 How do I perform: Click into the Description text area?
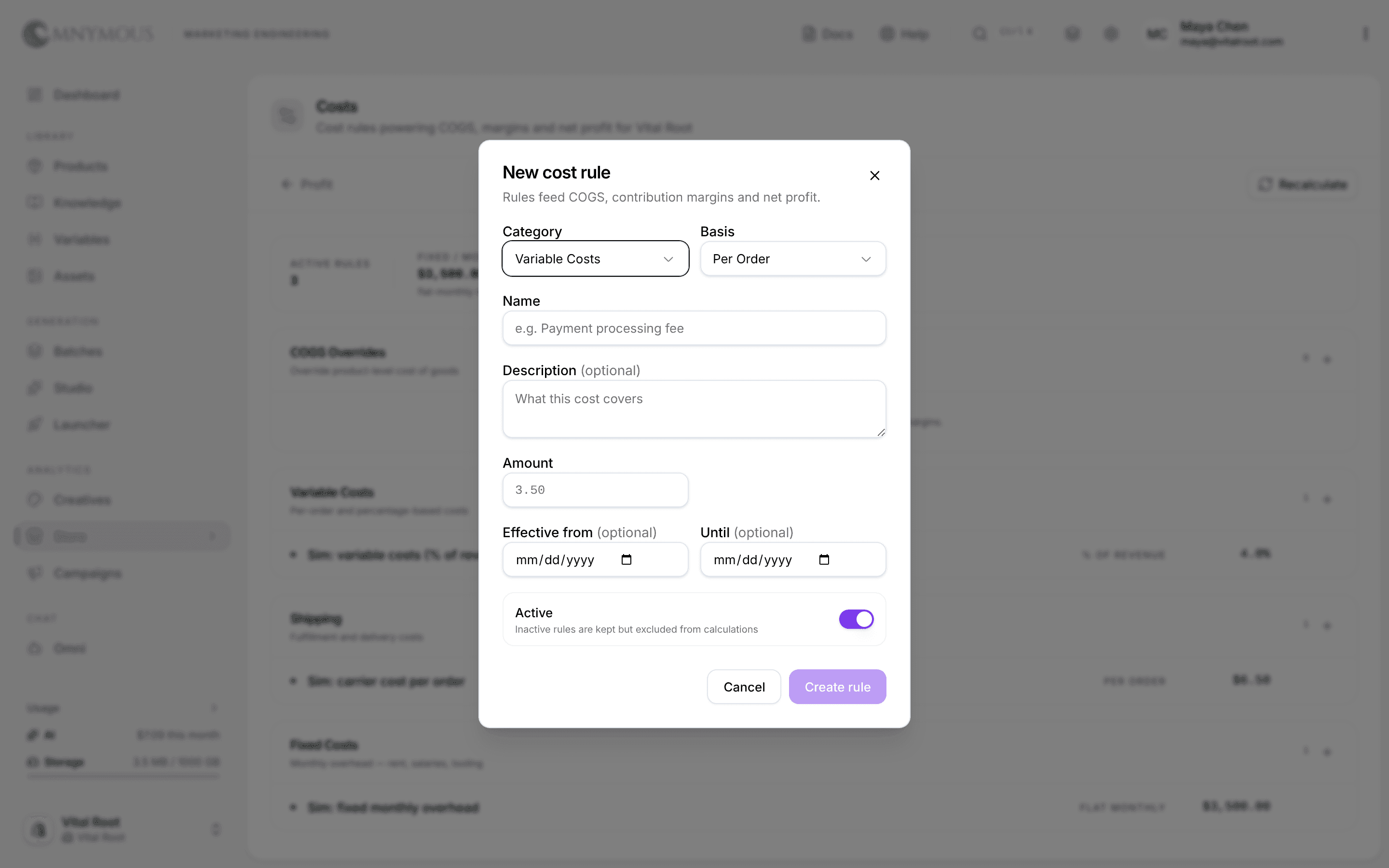click(694, 409)
